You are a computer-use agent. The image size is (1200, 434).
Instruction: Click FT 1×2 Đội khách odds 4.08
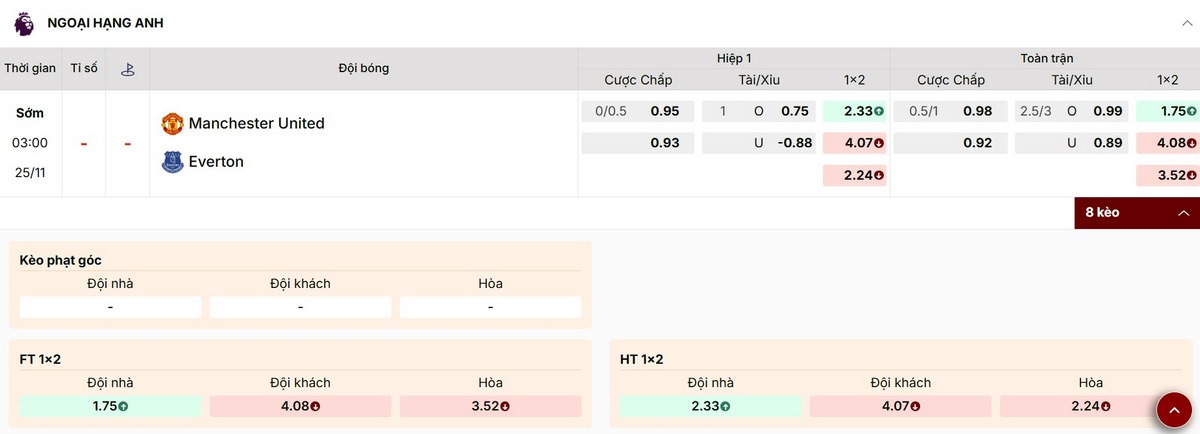pyautogui.click(x=300, y=406)
